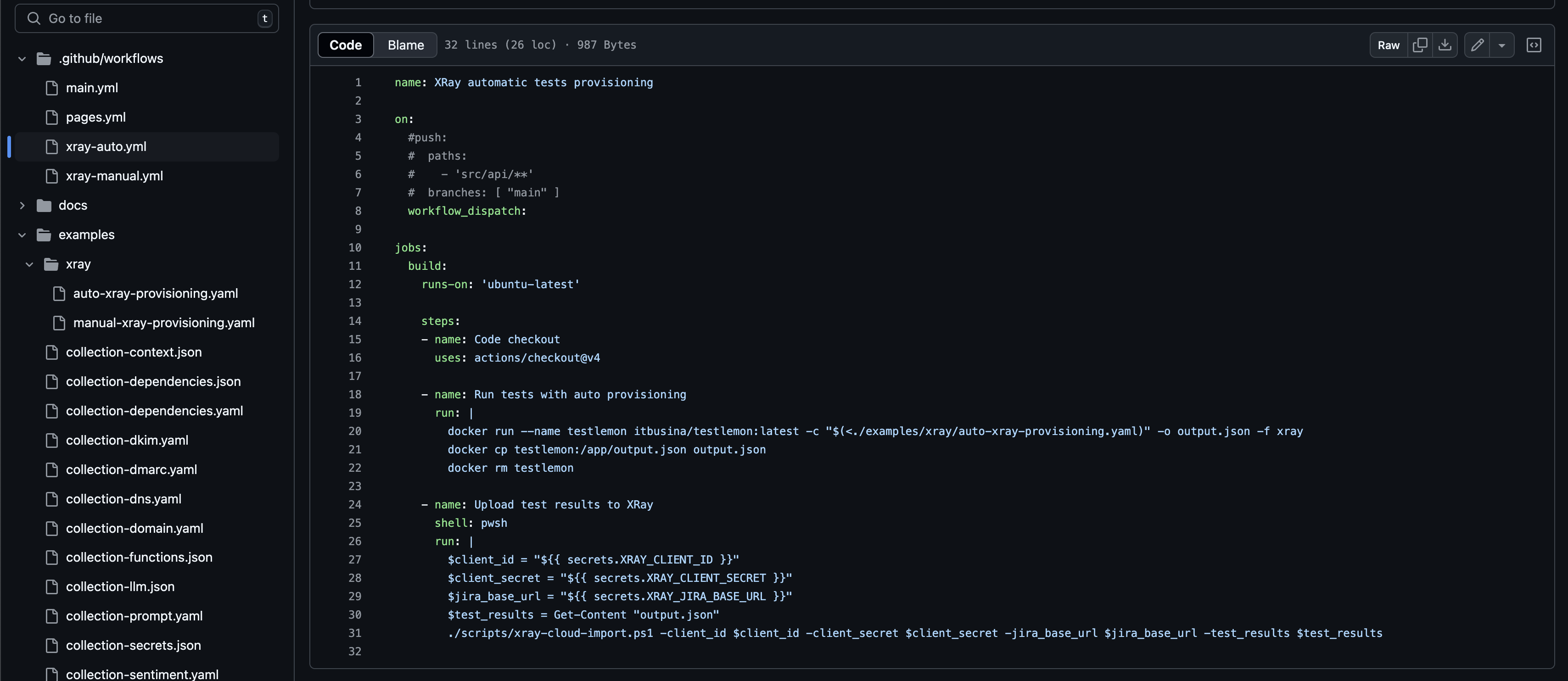Click the .github/workflows folder icon
The width and height of the screenshot is (1568, 681).
tap(44, 58)
